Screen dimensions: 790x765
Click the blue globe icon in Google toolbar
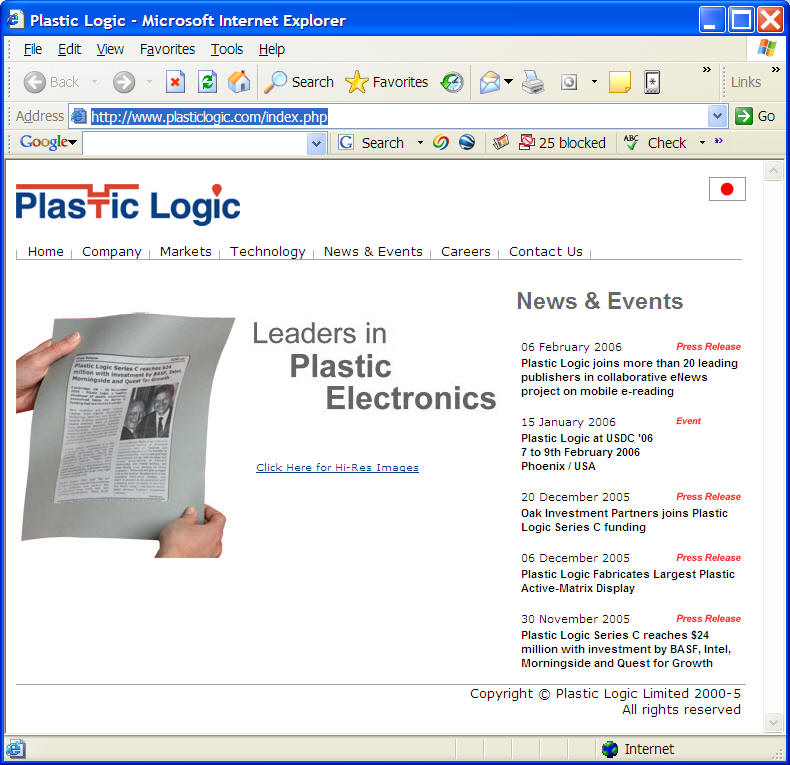pos(467,143)
